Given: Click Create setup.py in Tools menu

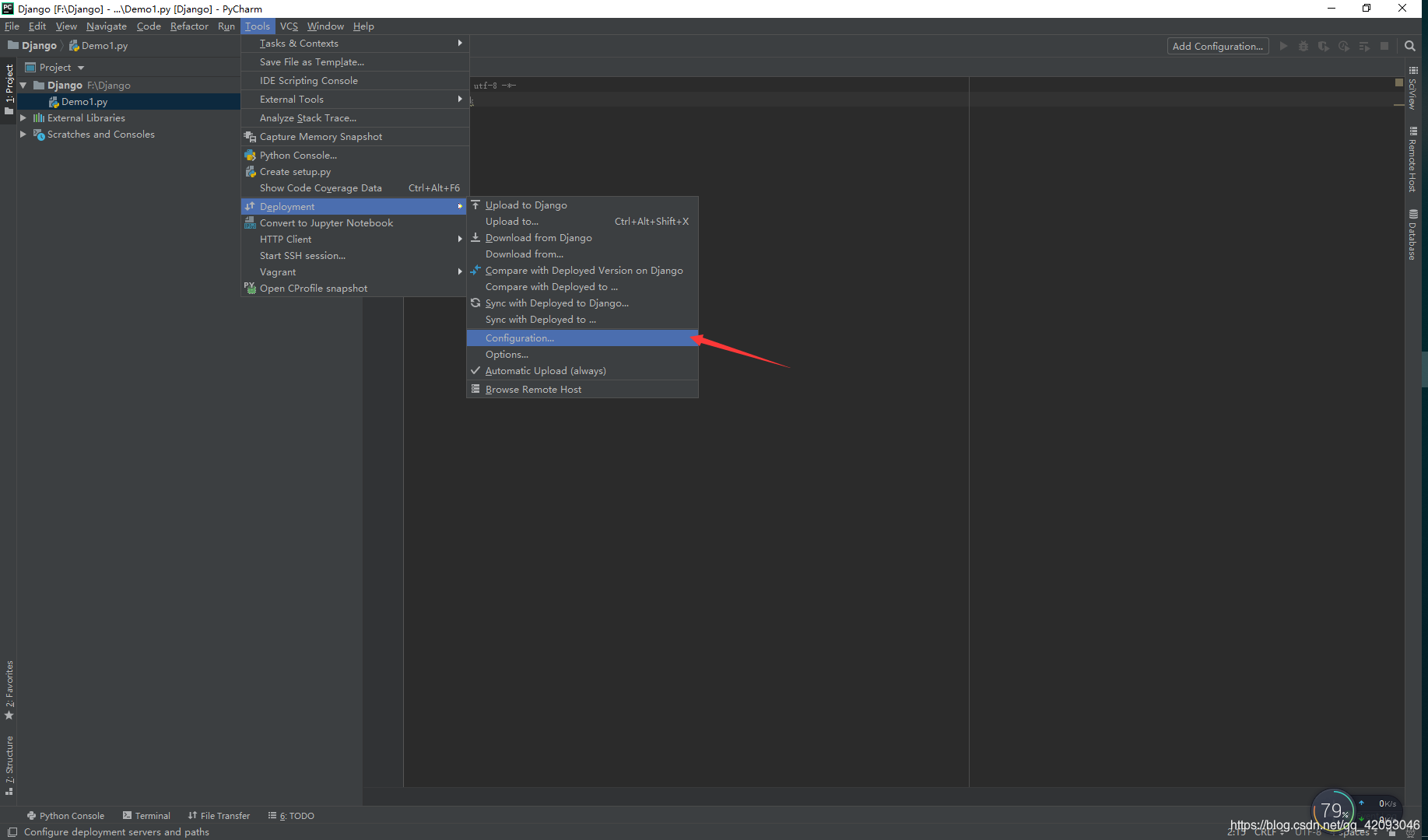Looking at the screenshot, I should pyautogui.click(x=354, y=172).
